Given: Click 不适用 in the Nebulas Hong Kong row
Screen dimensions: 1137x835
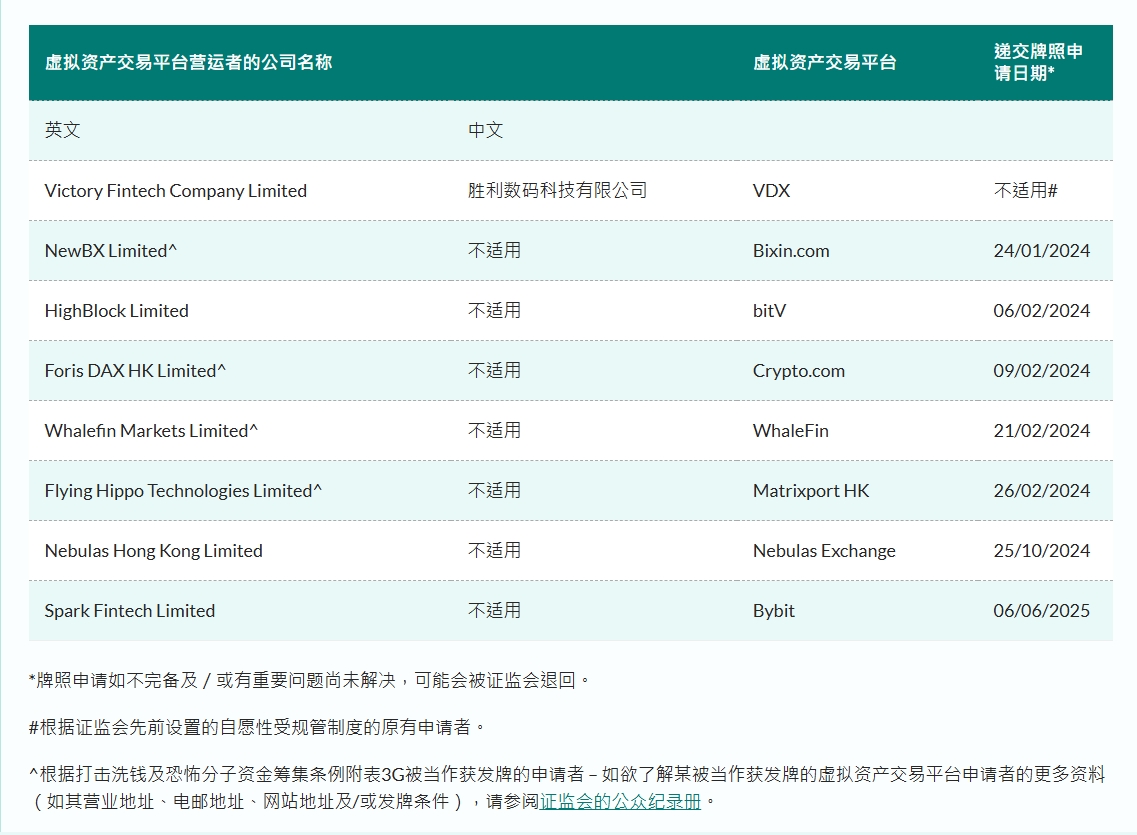Looking at the screenshot, I should (x=495, y=551).
